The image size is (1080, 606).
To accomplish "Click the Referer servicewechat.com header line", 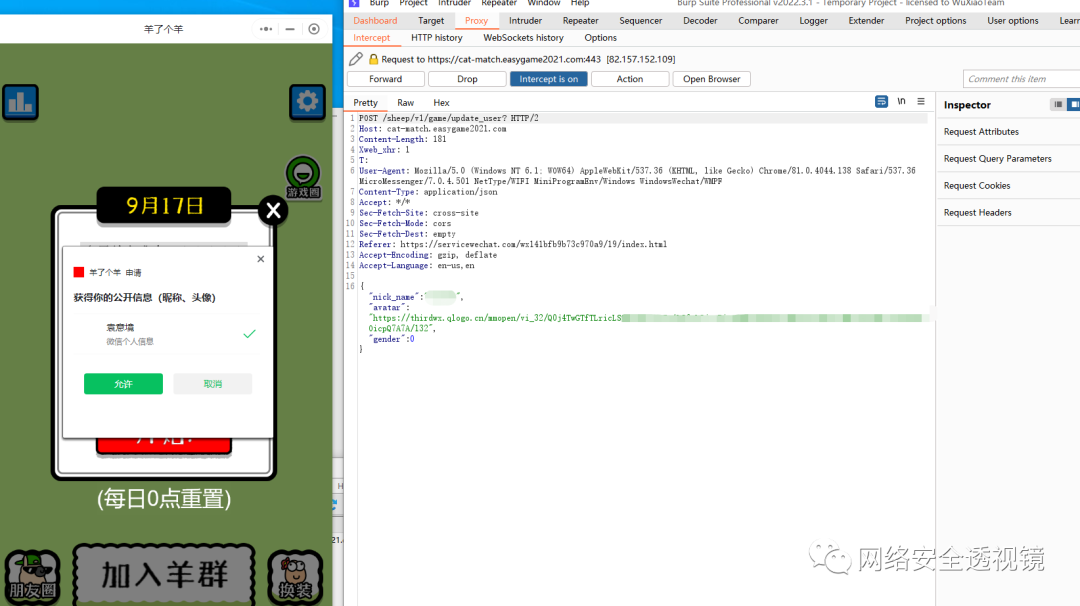I will coord(512,244).
